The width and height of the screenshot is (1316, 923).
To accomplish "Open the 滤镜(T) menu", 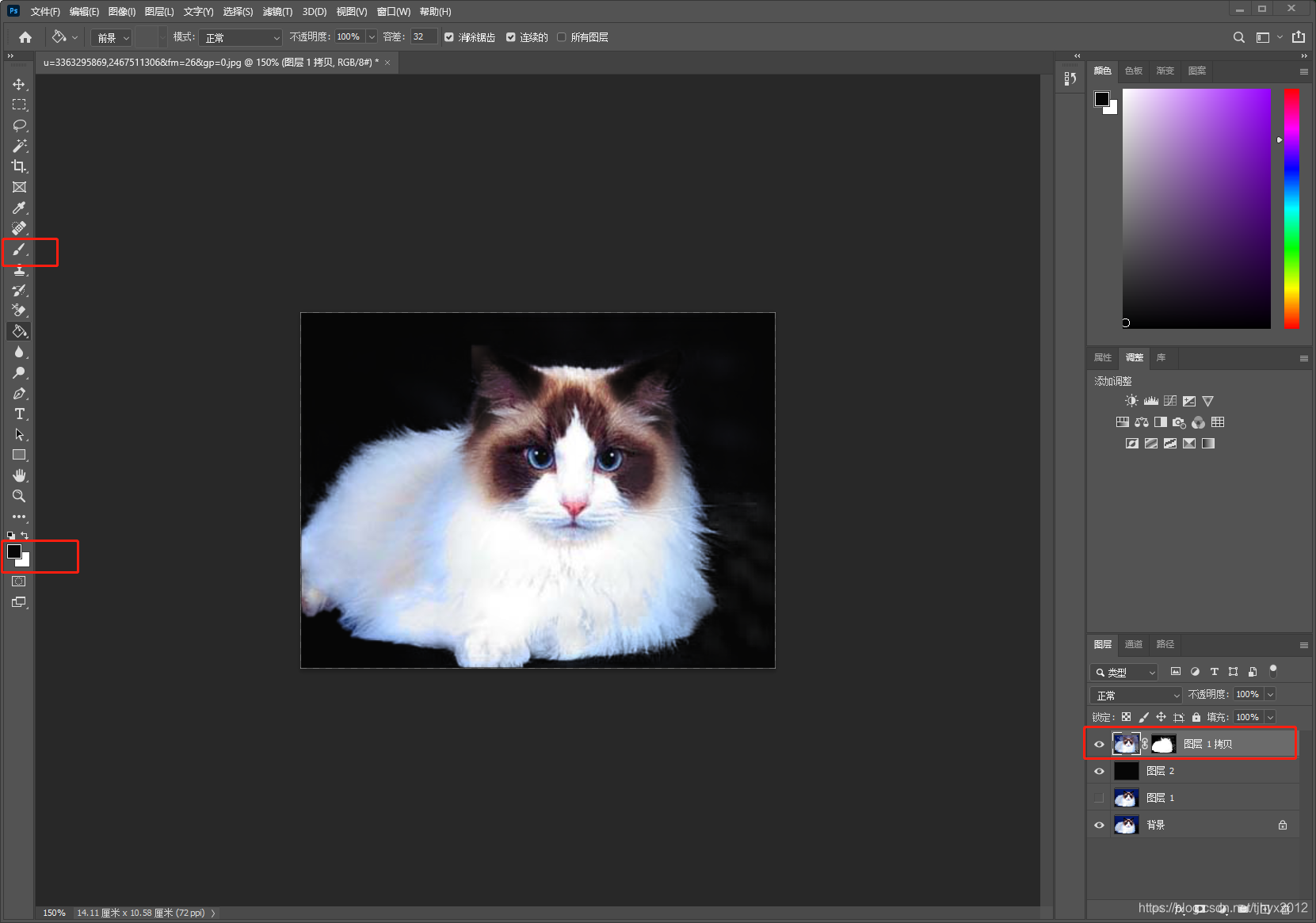I will tap(277, 11).
